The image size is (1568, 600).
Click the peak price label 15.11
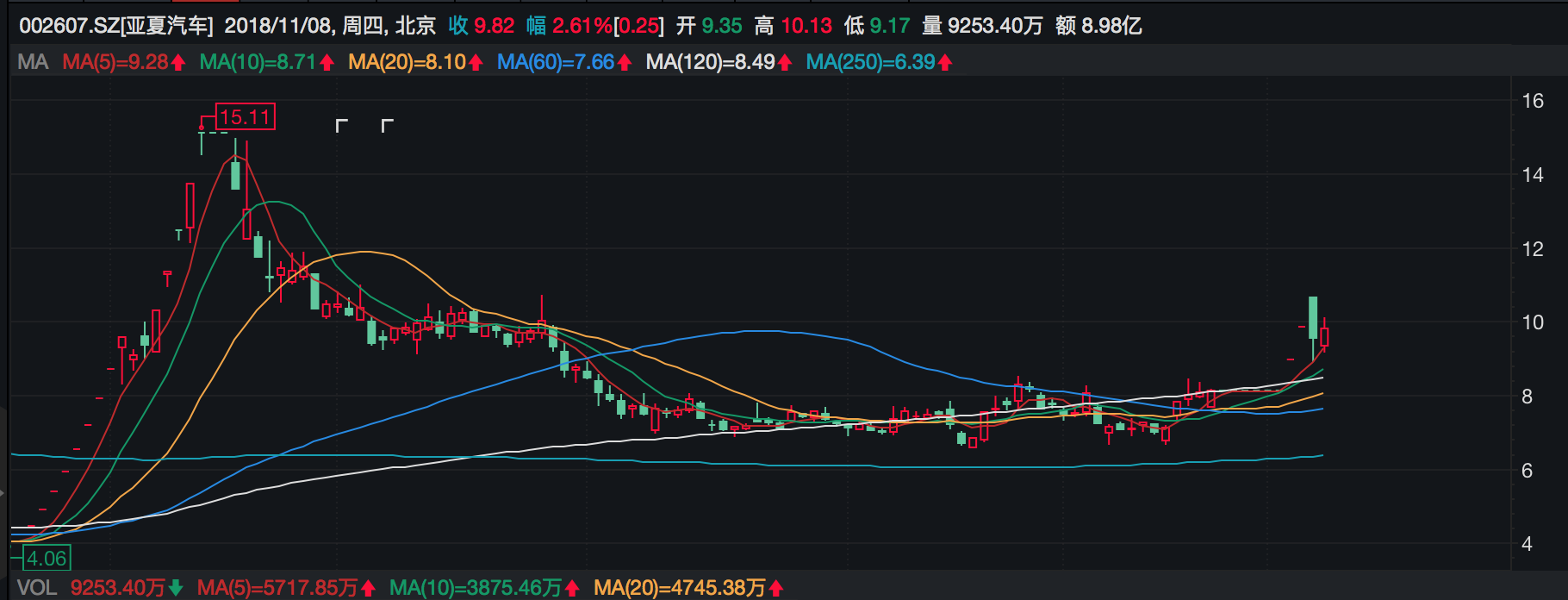click(246, 117)
